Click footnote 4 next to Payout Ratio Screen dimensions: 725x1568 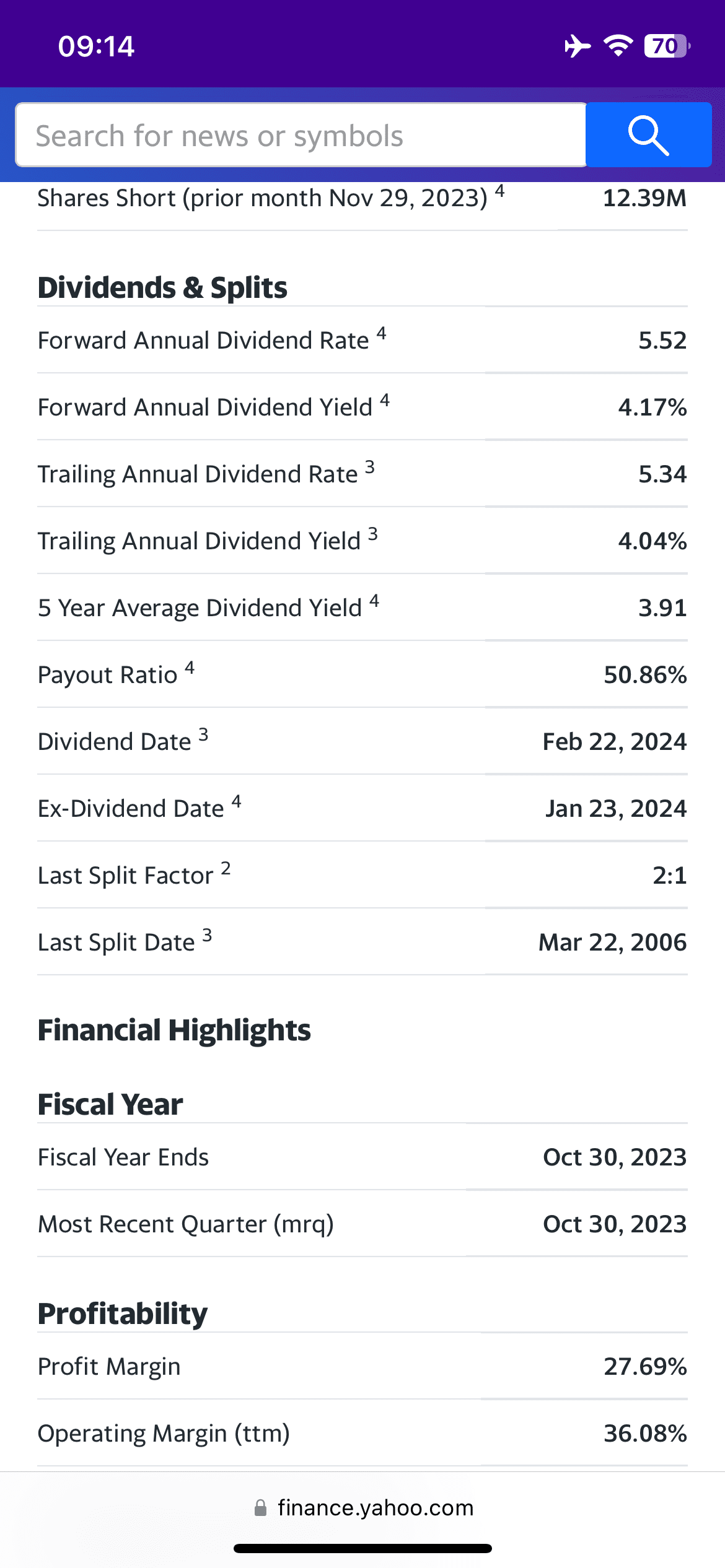(190, 668)
